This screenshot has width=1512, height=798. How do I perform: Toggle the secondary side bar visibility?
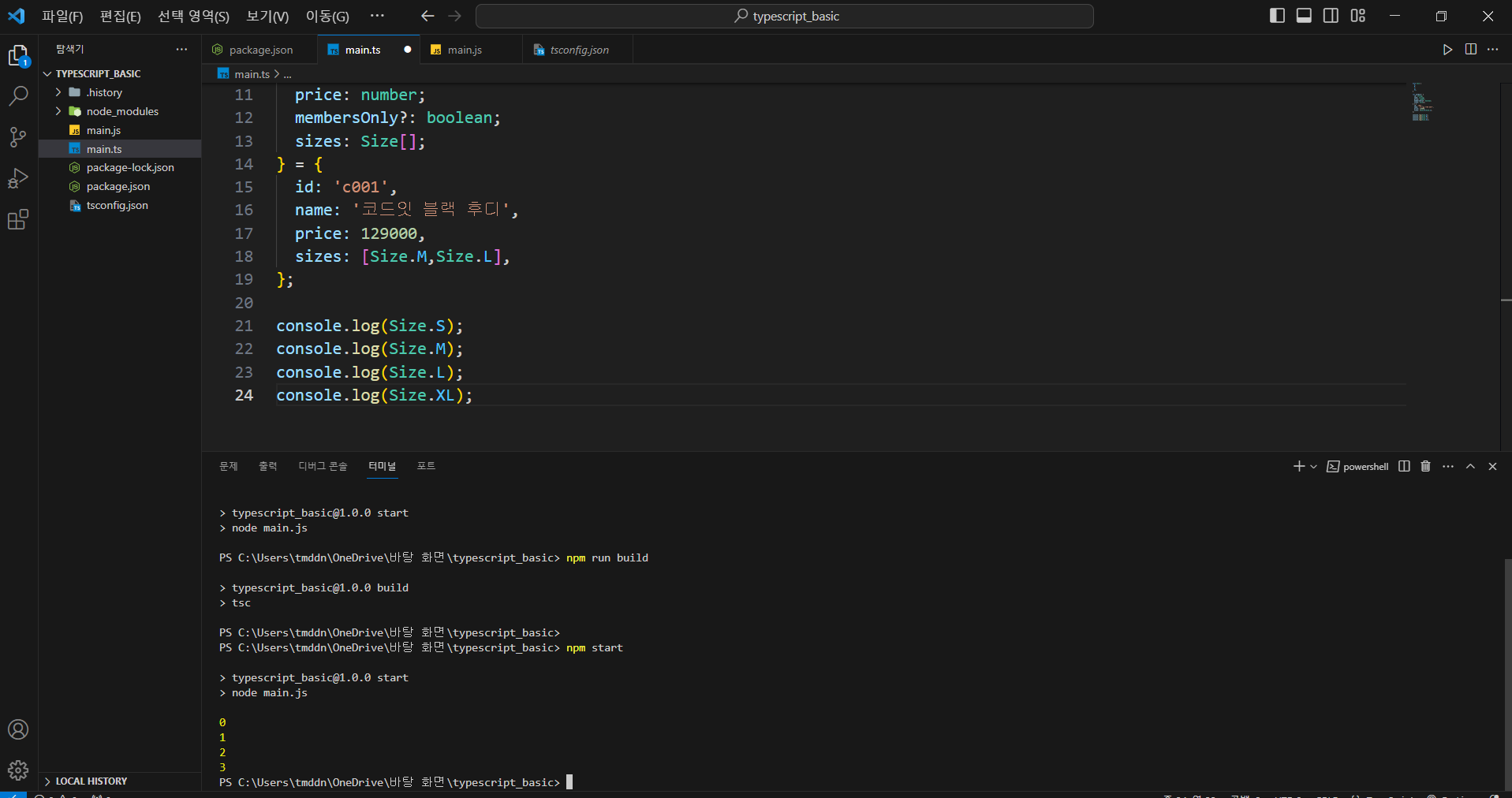tap(1331, 16)
